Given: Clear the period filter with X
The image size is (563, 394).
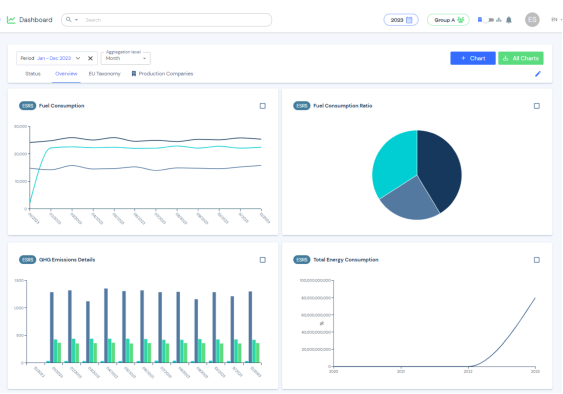Looking at the screenshot, I should [x=90, y=58].
